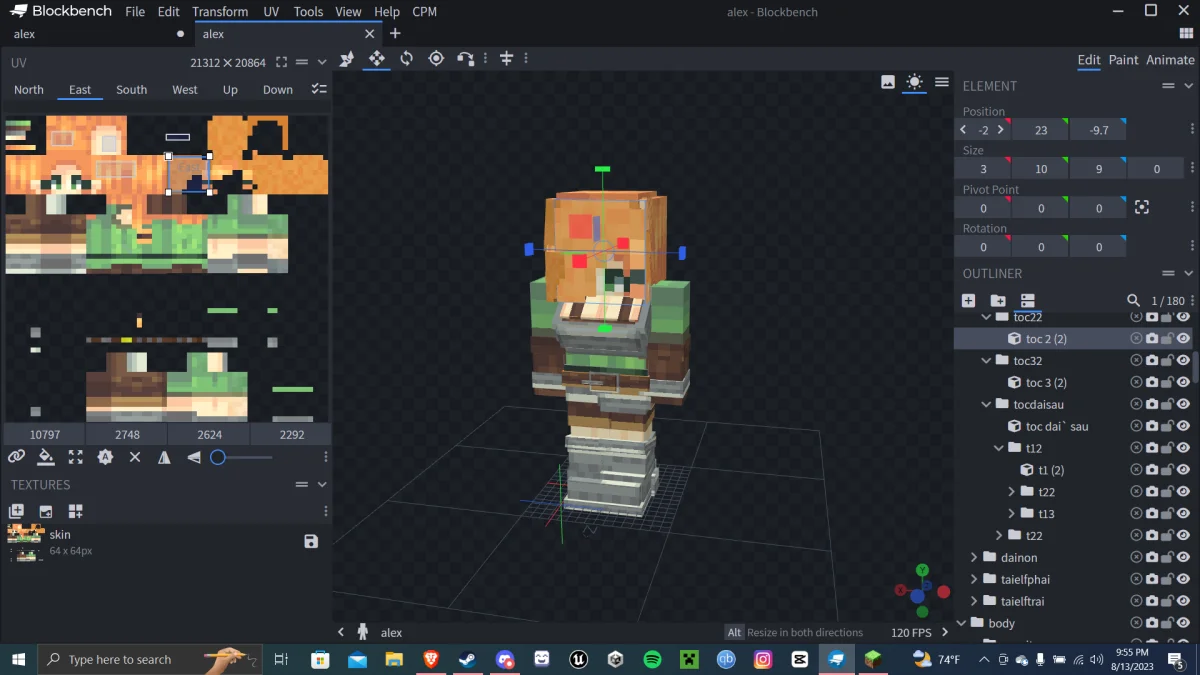Hide the toc 2 (2) cube

pyautogui.click(x=1183, y=338)
